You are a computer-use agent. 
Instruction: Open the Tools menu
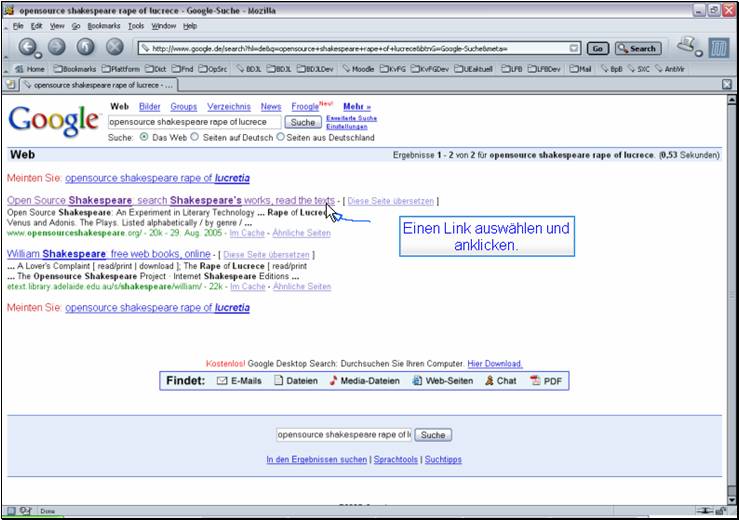pyautogui.click(x=136, y=25)
